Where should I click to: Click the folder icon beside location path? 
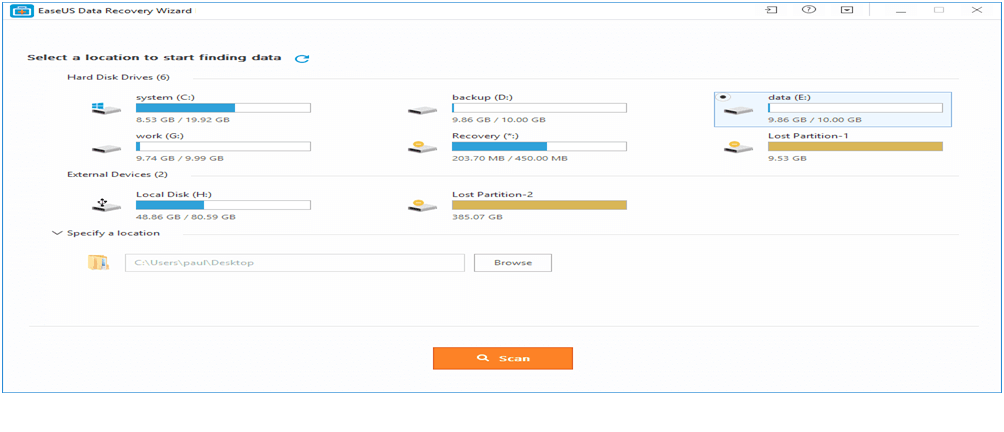[x=98, y=262]
